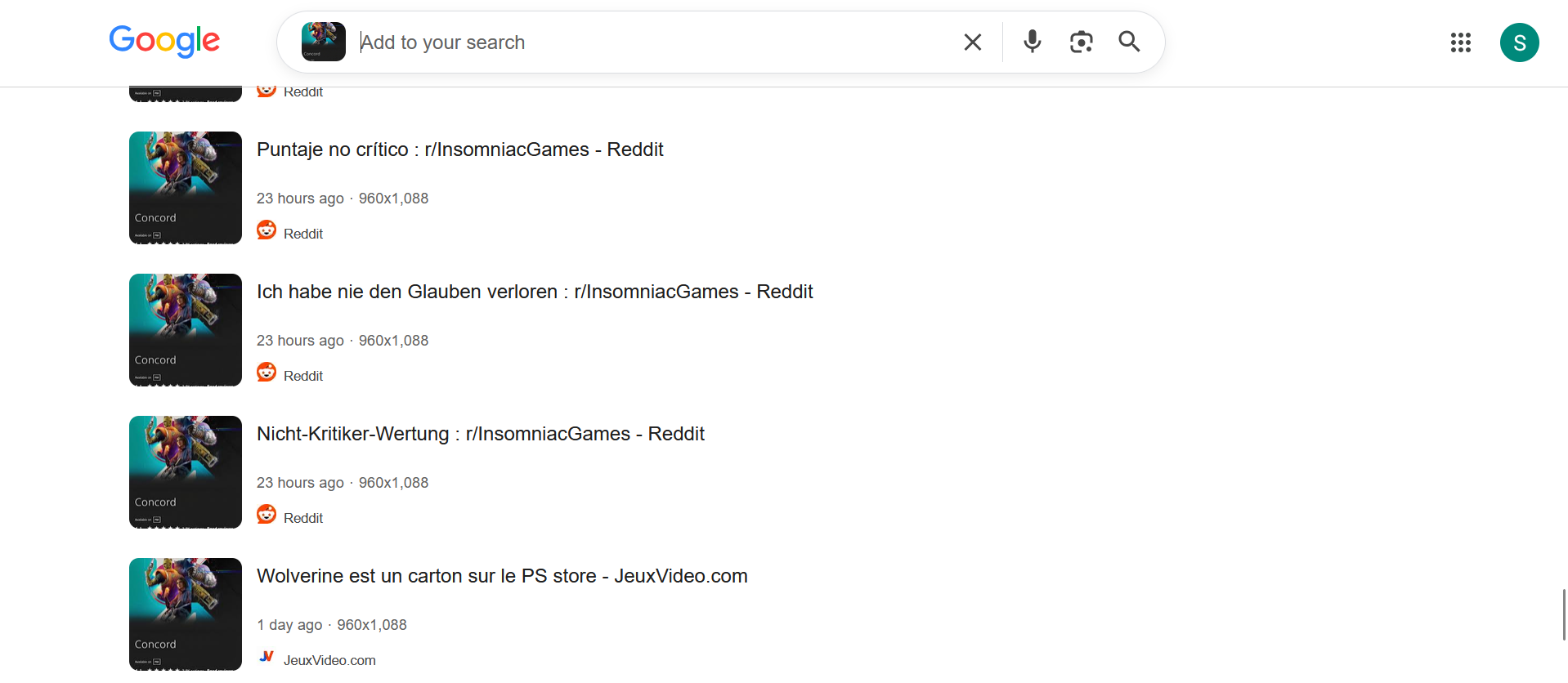Open thumbnail for "Wolverine est un carton" result
1568x683 pixels.
point(186,614)
